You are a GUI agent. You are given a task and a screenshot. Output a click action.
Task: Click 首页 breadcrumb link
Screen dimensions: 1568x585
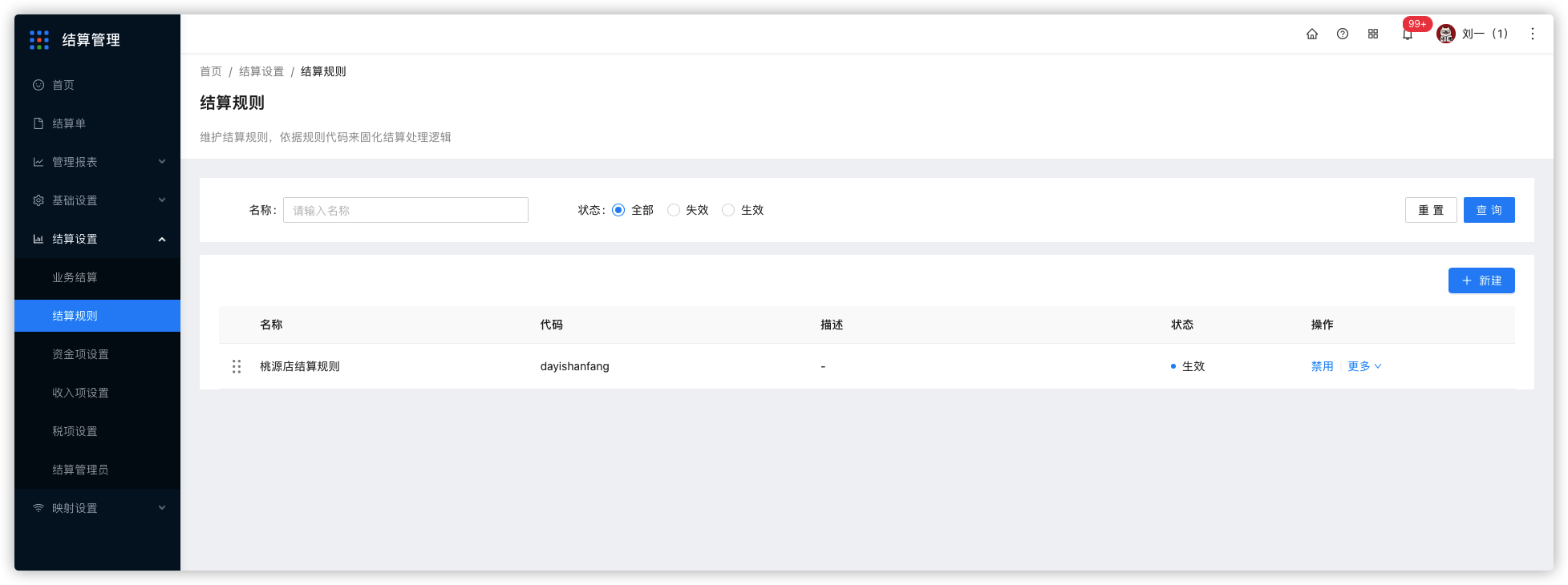coord(211,71)
